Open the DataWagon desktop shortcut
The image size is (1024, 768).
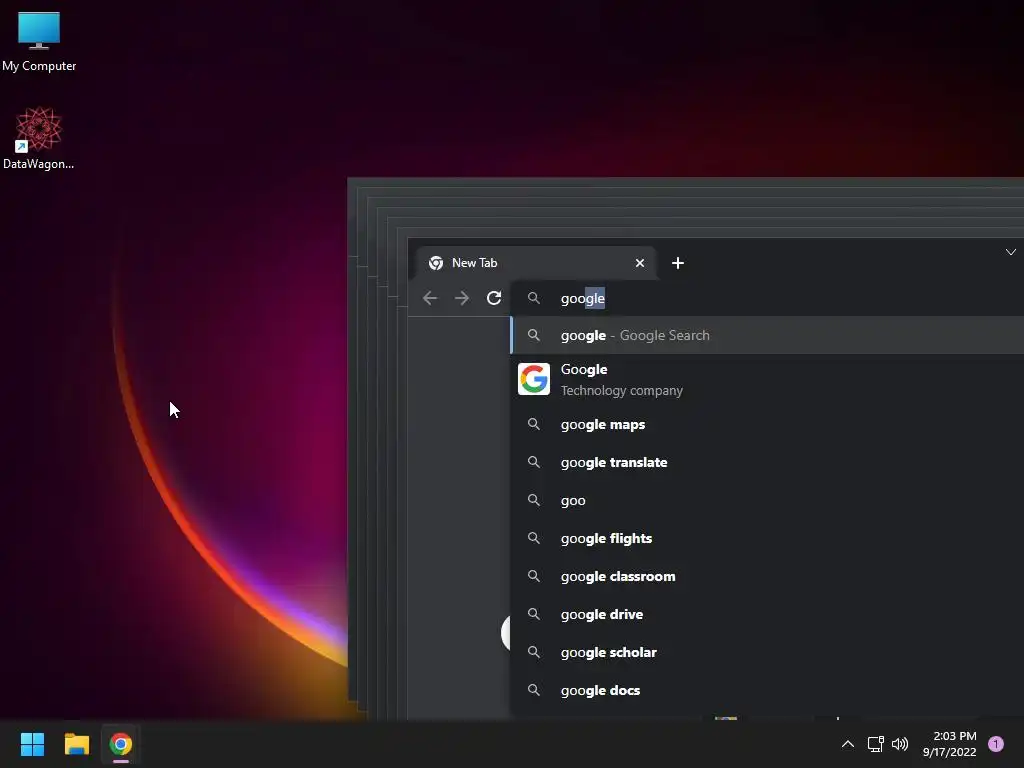point(39,138)
